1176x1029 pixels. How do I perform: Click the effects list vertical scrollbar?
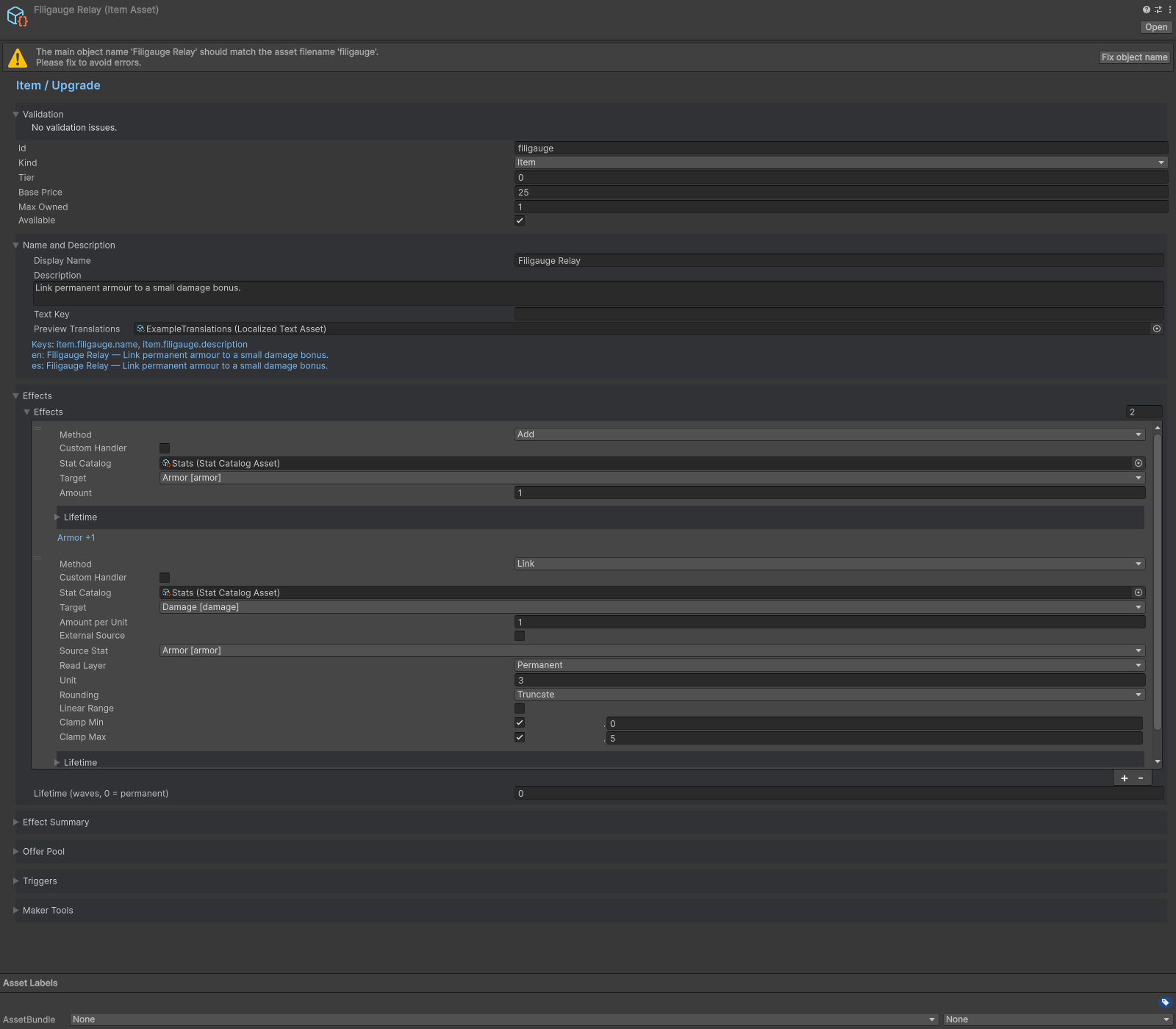tap(1158, 581)
